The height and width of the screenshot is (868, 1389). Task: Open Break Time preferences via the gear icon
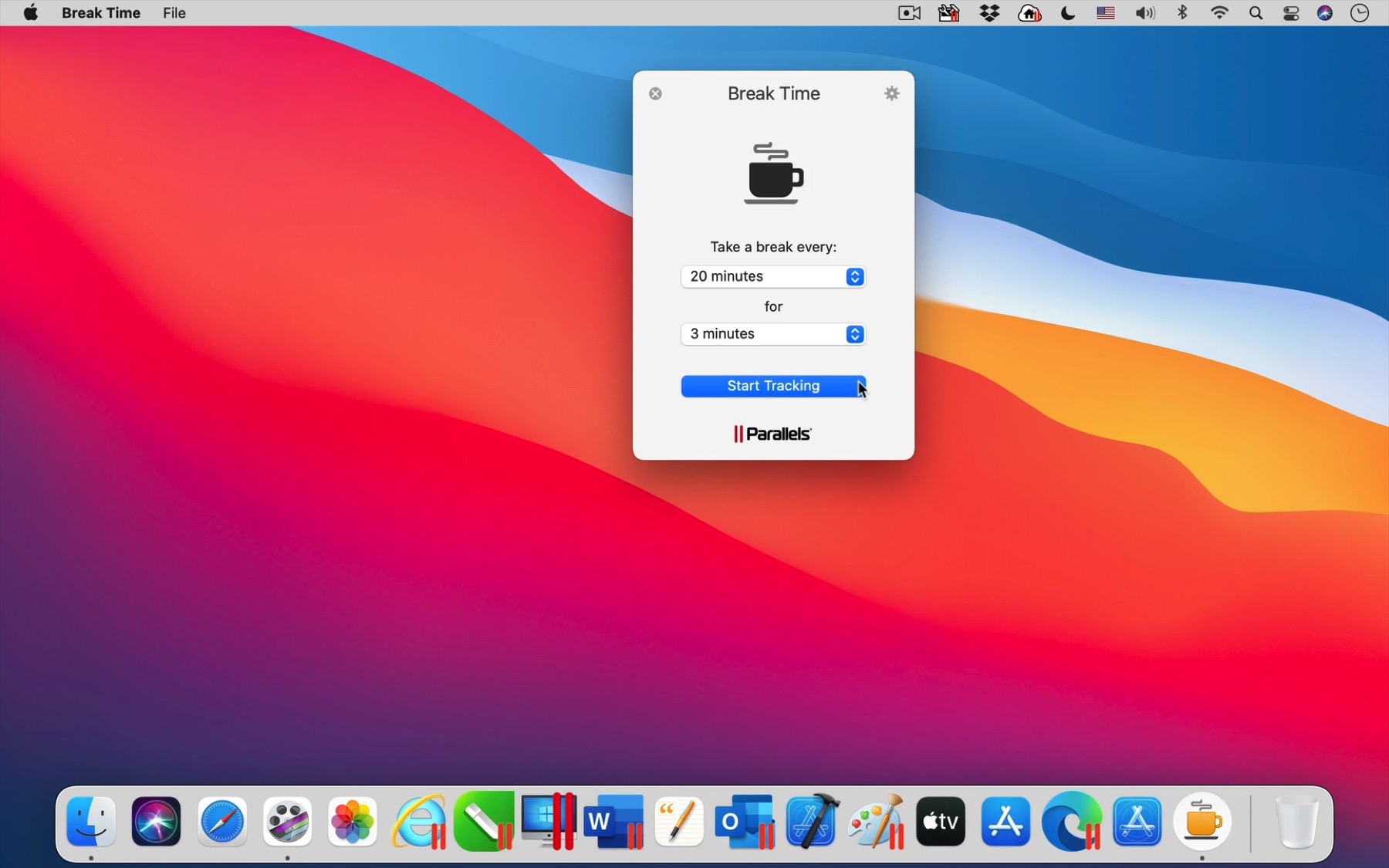pos(893,93)
